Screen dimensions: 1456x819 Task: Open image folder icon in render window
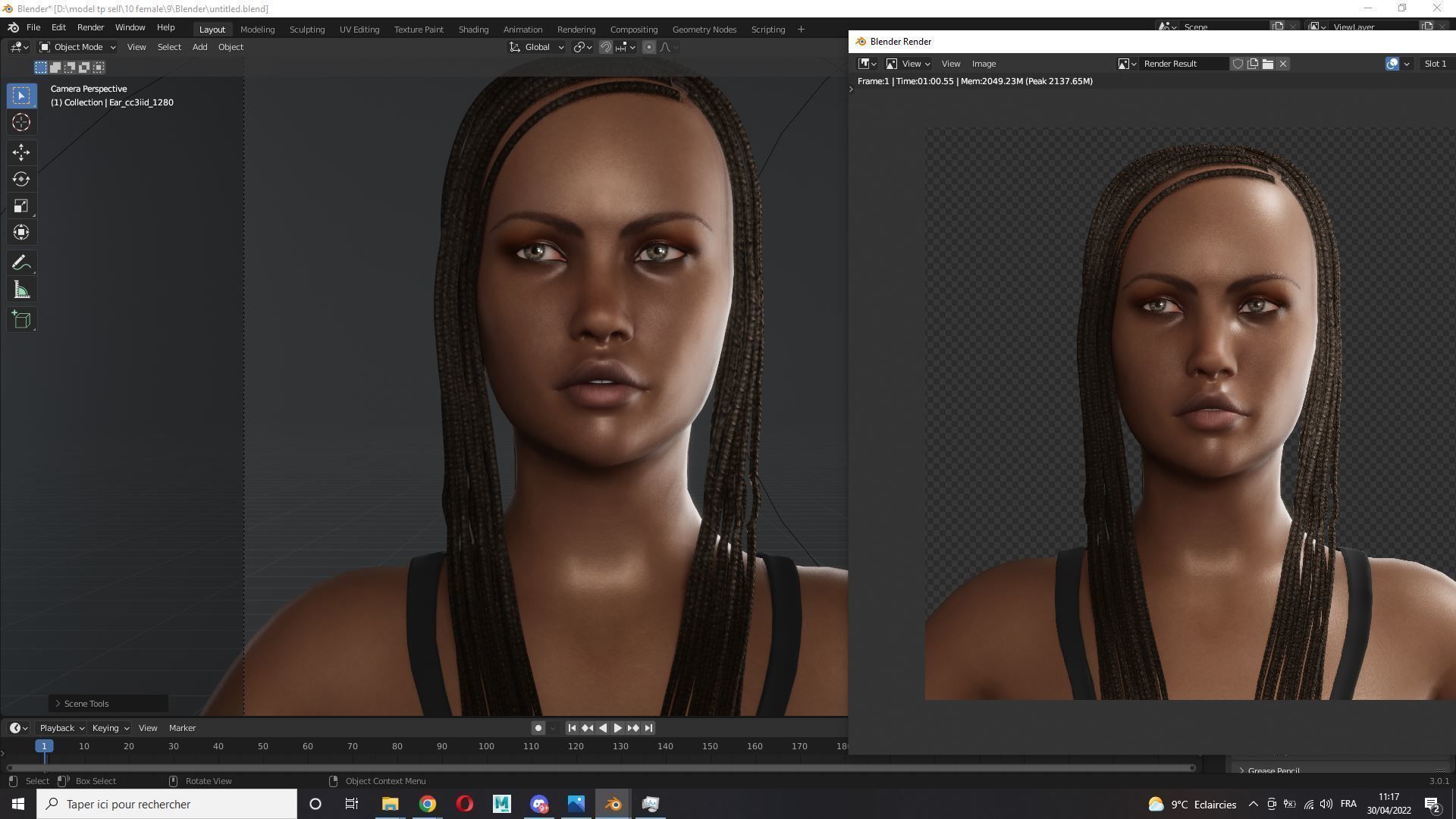point(1268,64)
